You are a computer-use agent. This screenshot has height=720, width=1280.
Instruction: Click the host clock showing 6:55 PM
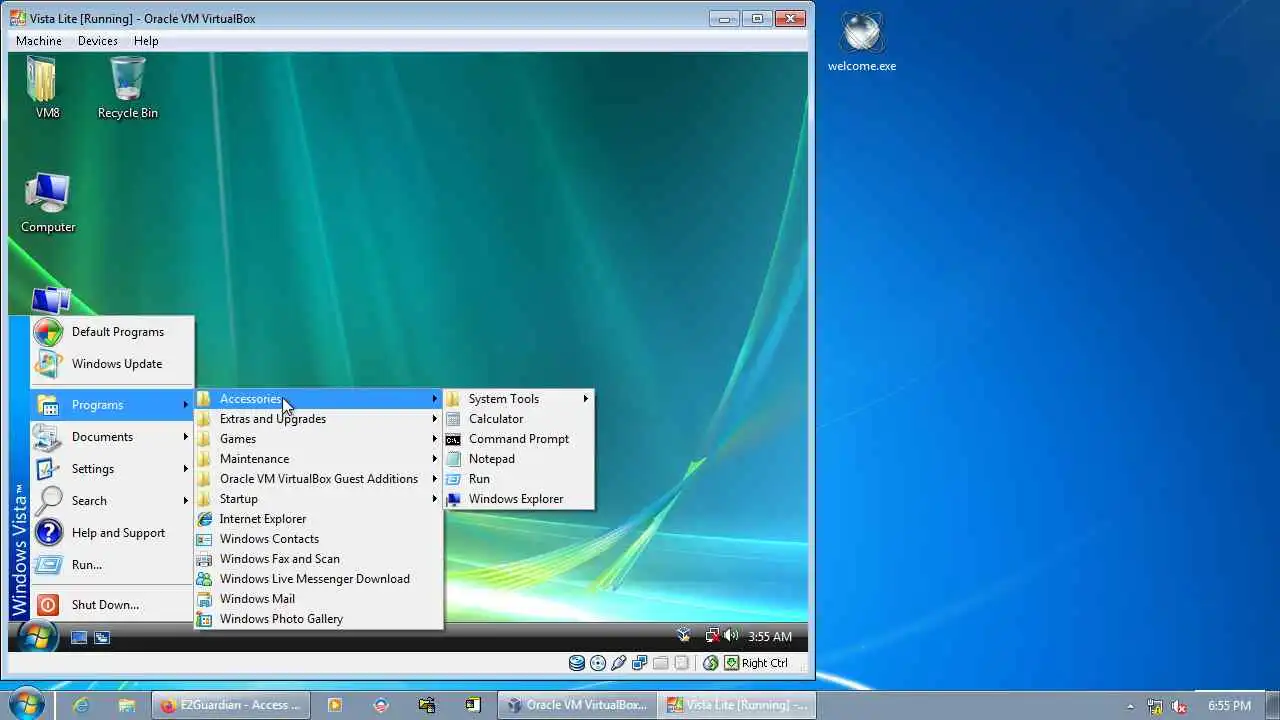1229,706
